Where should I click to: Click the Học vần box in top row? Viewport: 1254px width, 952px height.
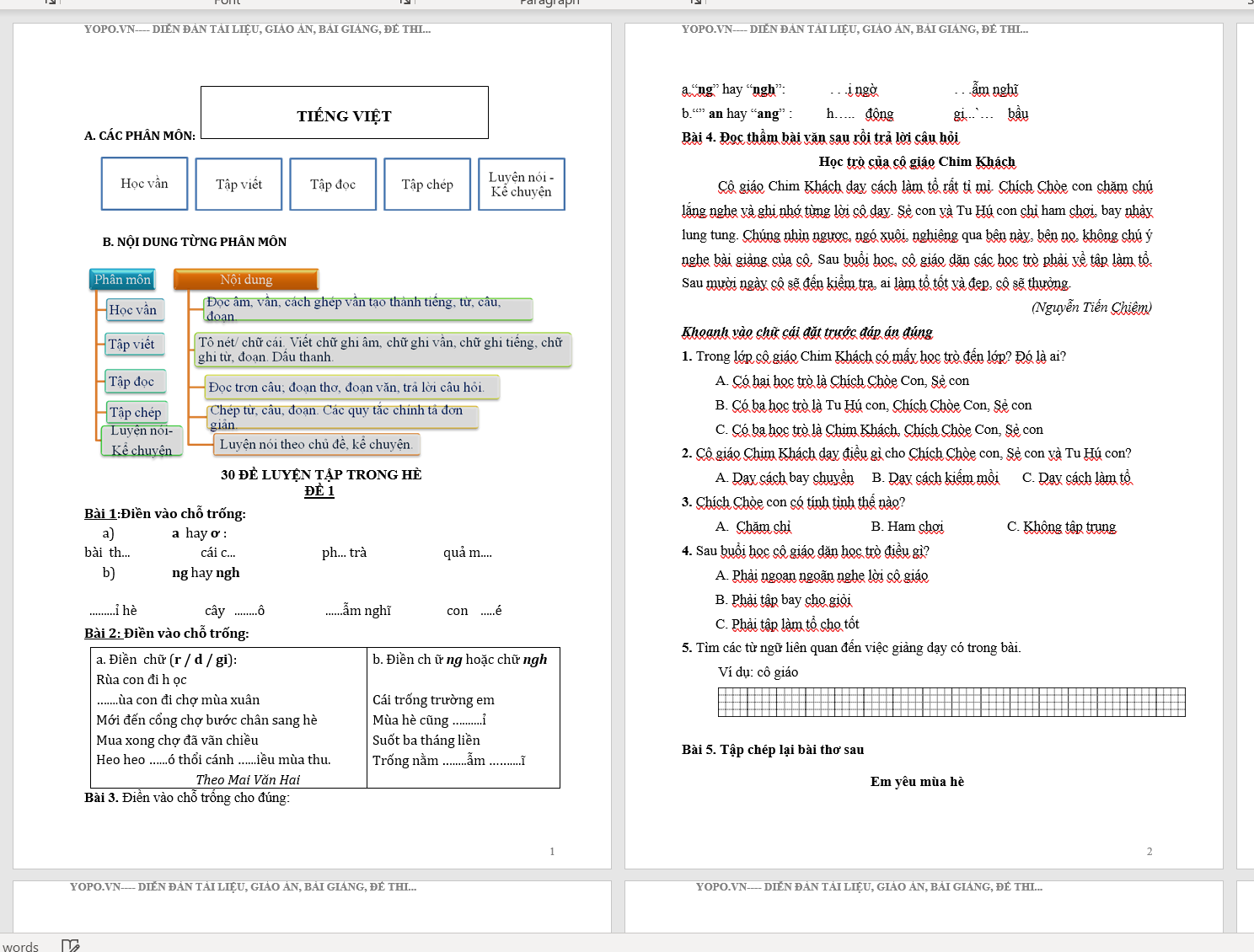[144, 184]
